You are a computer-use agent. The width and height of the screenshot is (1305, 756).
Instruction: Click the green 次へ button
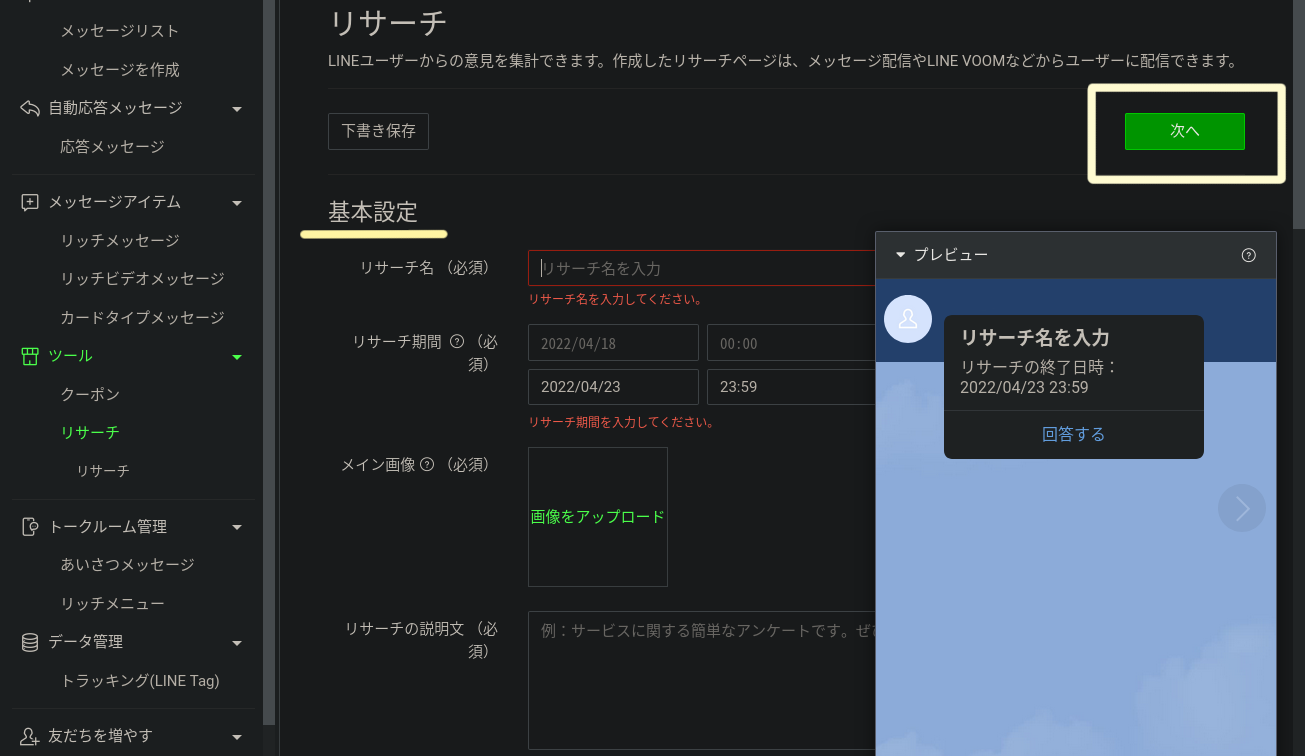pos(1185,131)
